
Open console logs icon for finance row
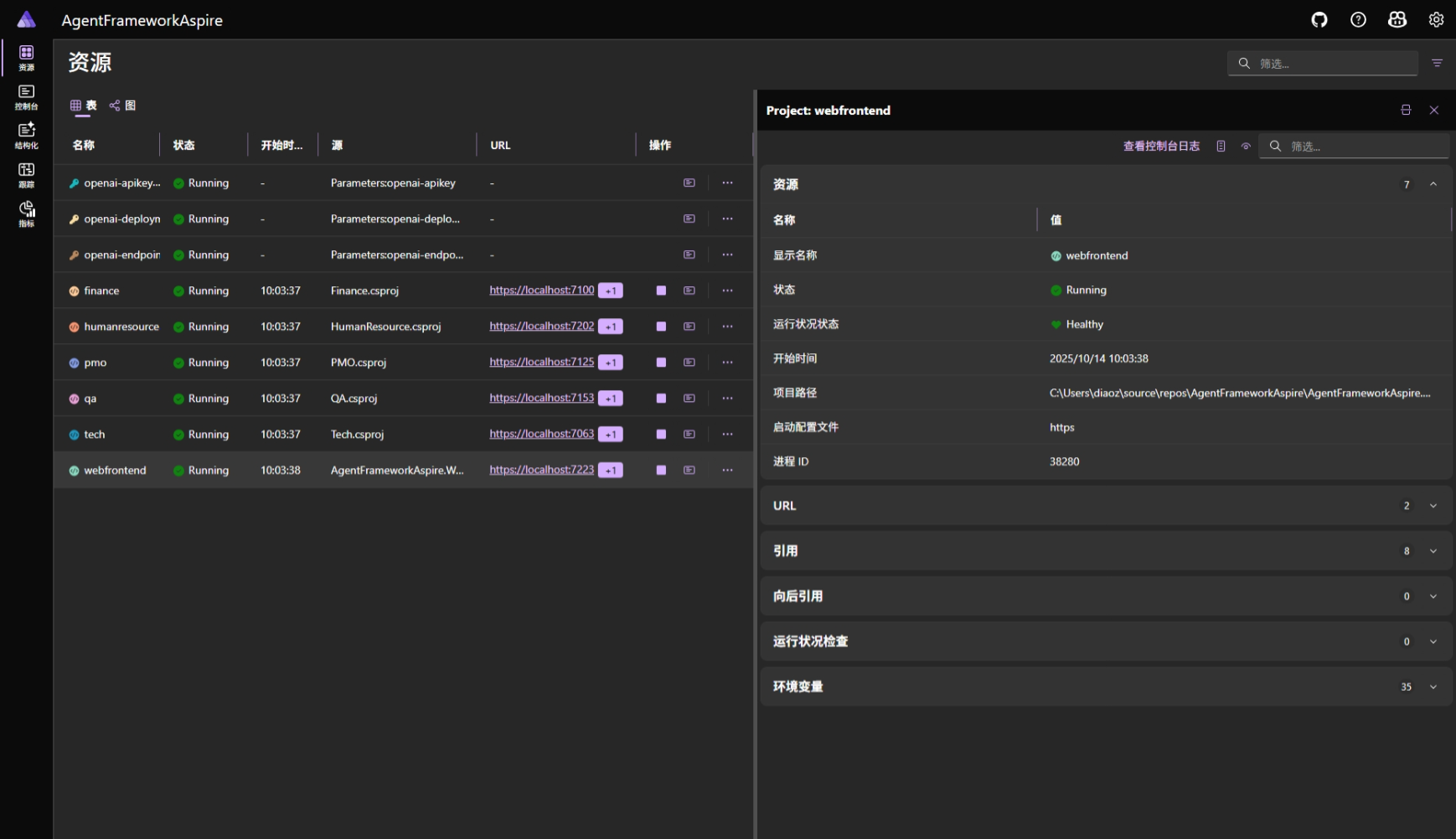coord(689,291)
